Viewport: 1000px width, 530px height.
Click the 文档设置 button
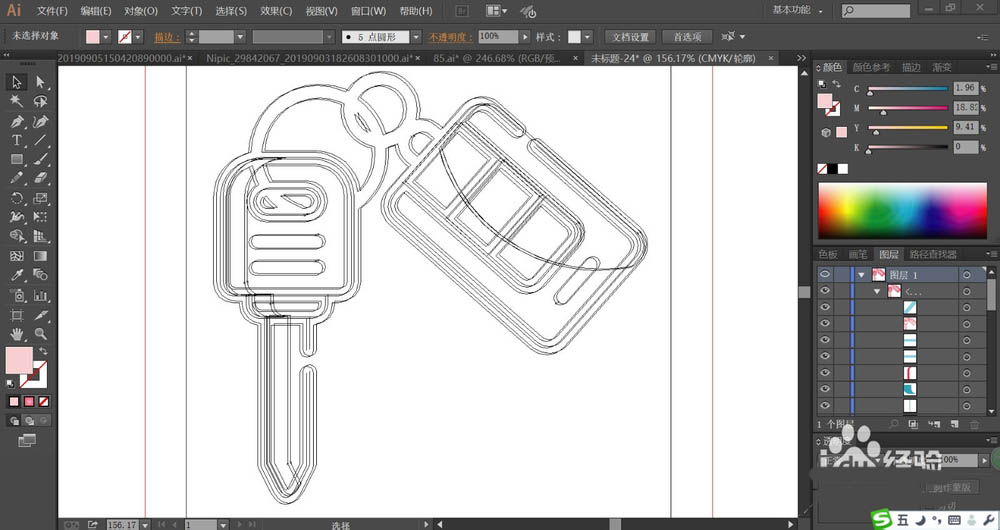pyautogui.click(x=630, y=37)
